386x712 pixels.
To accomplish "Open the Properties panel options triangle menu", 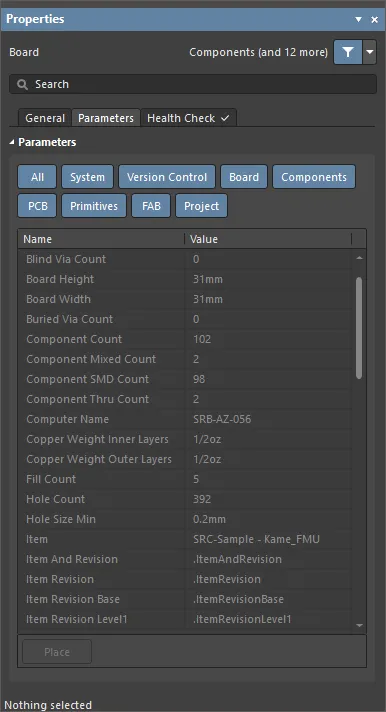I will click(x=358, y=20).
